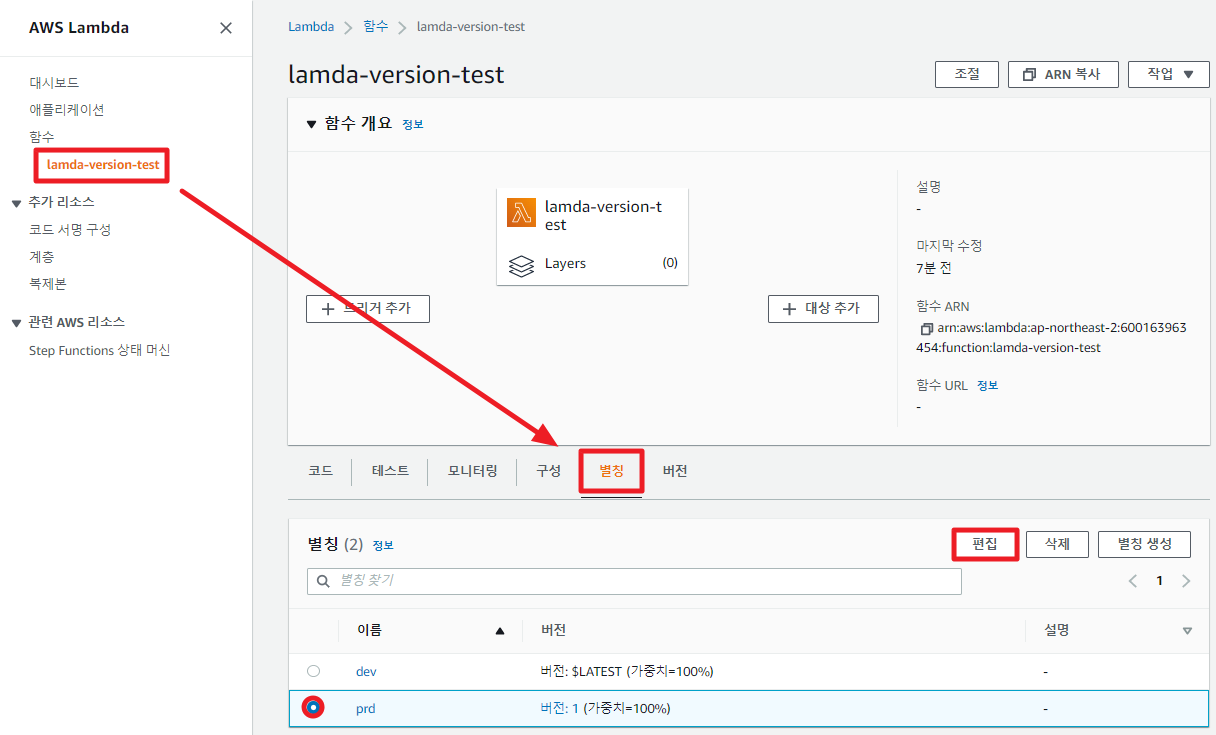Click page number 1 in pagination

pos(1160,581)
